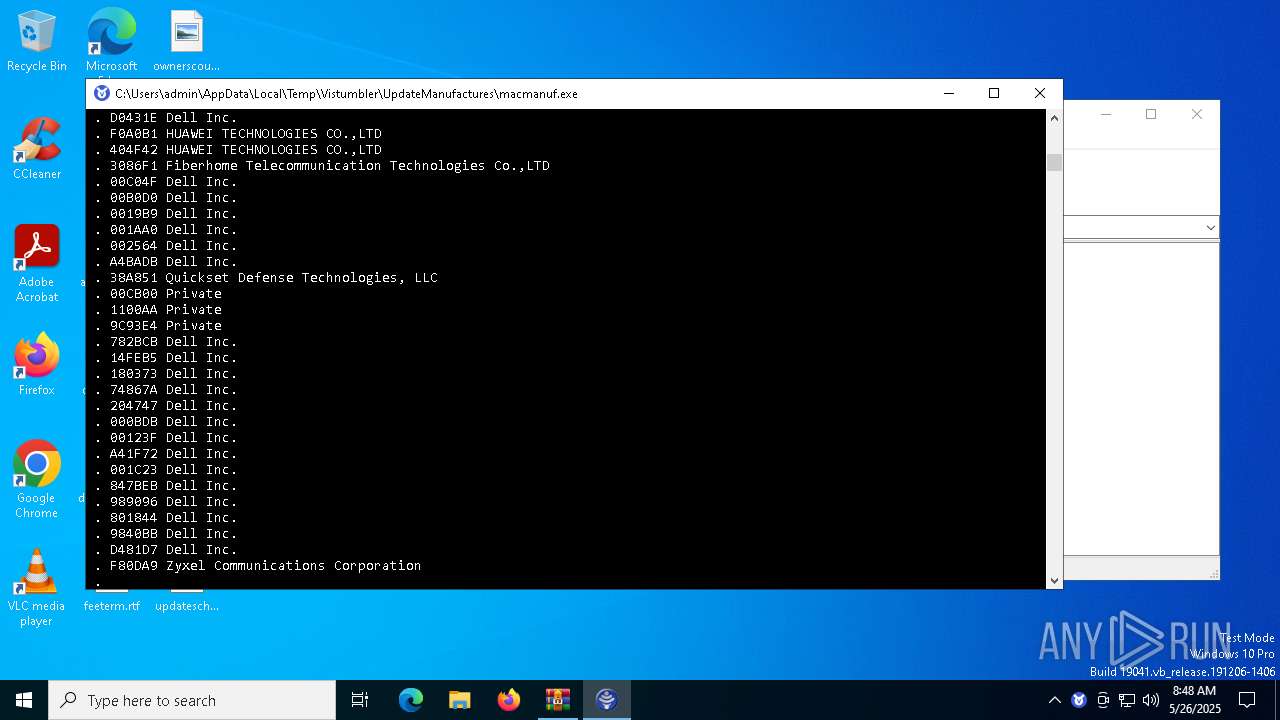Screen dimensions: 1280x720
Task: Open the Adobe Acrobat desktop shortcut
Action: click(x=37, y=263)
